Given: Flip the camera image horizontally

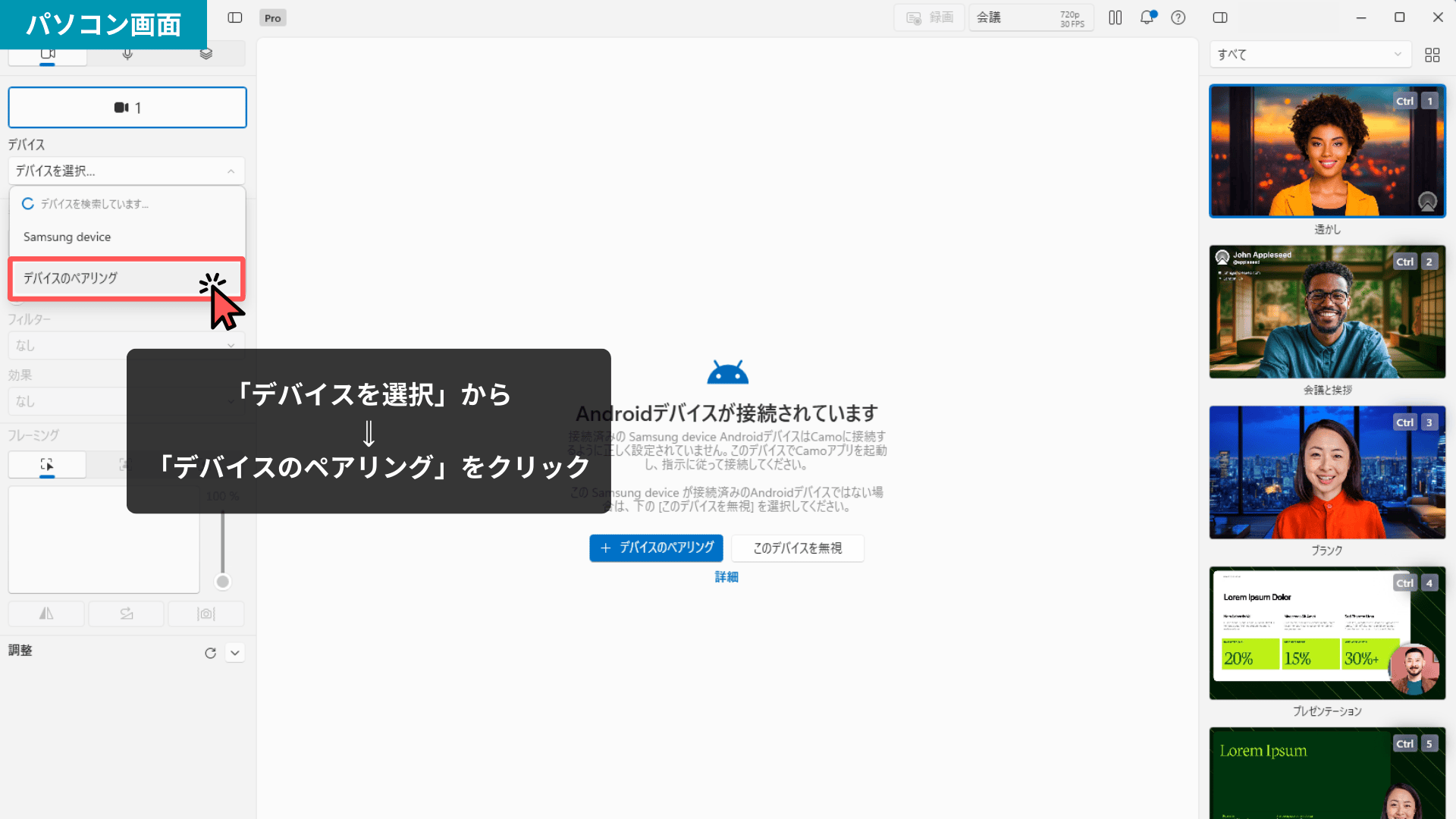Looking at the screenshot, I should 45,613.
